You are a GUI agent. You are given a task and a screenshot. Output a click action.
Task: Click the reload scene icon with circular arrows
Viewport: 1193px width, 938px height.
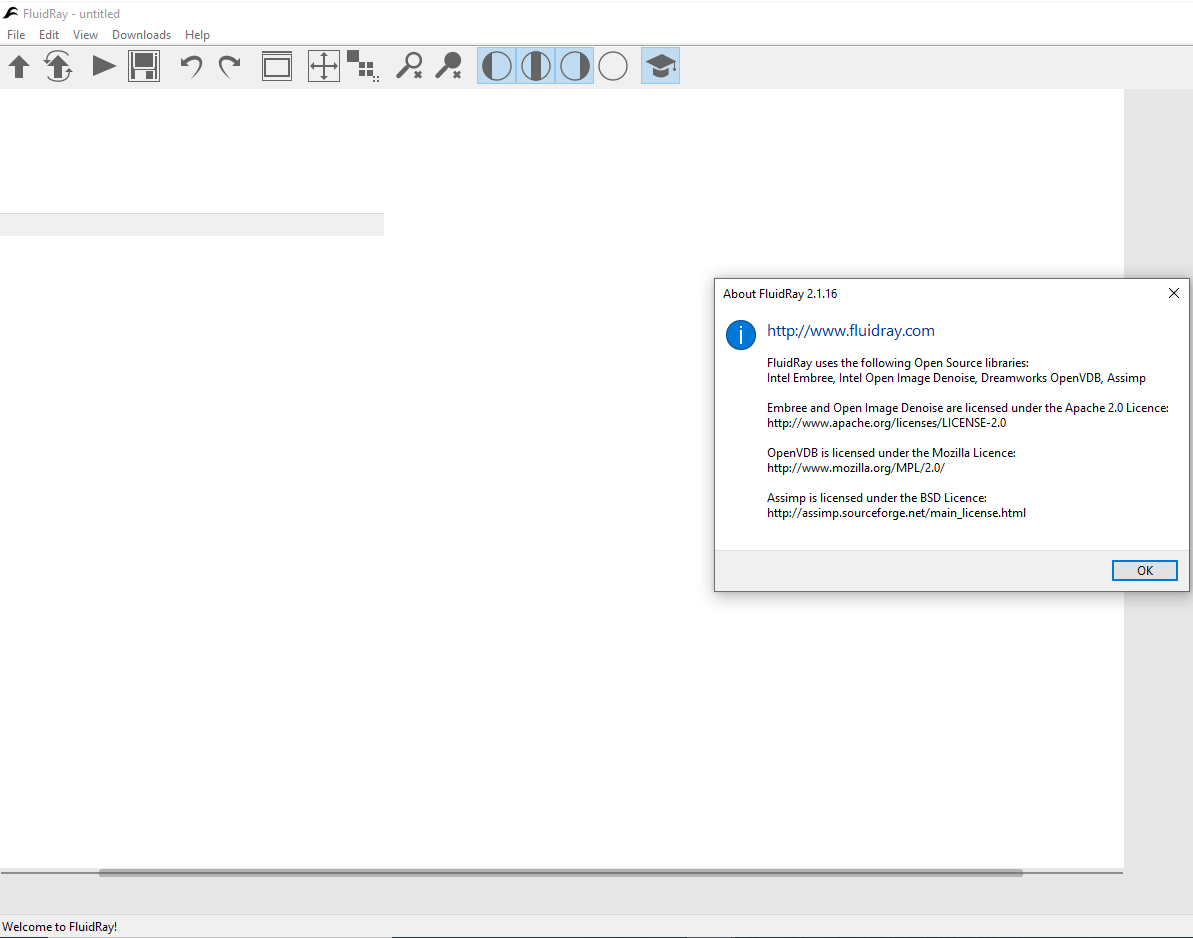[59, 67]
